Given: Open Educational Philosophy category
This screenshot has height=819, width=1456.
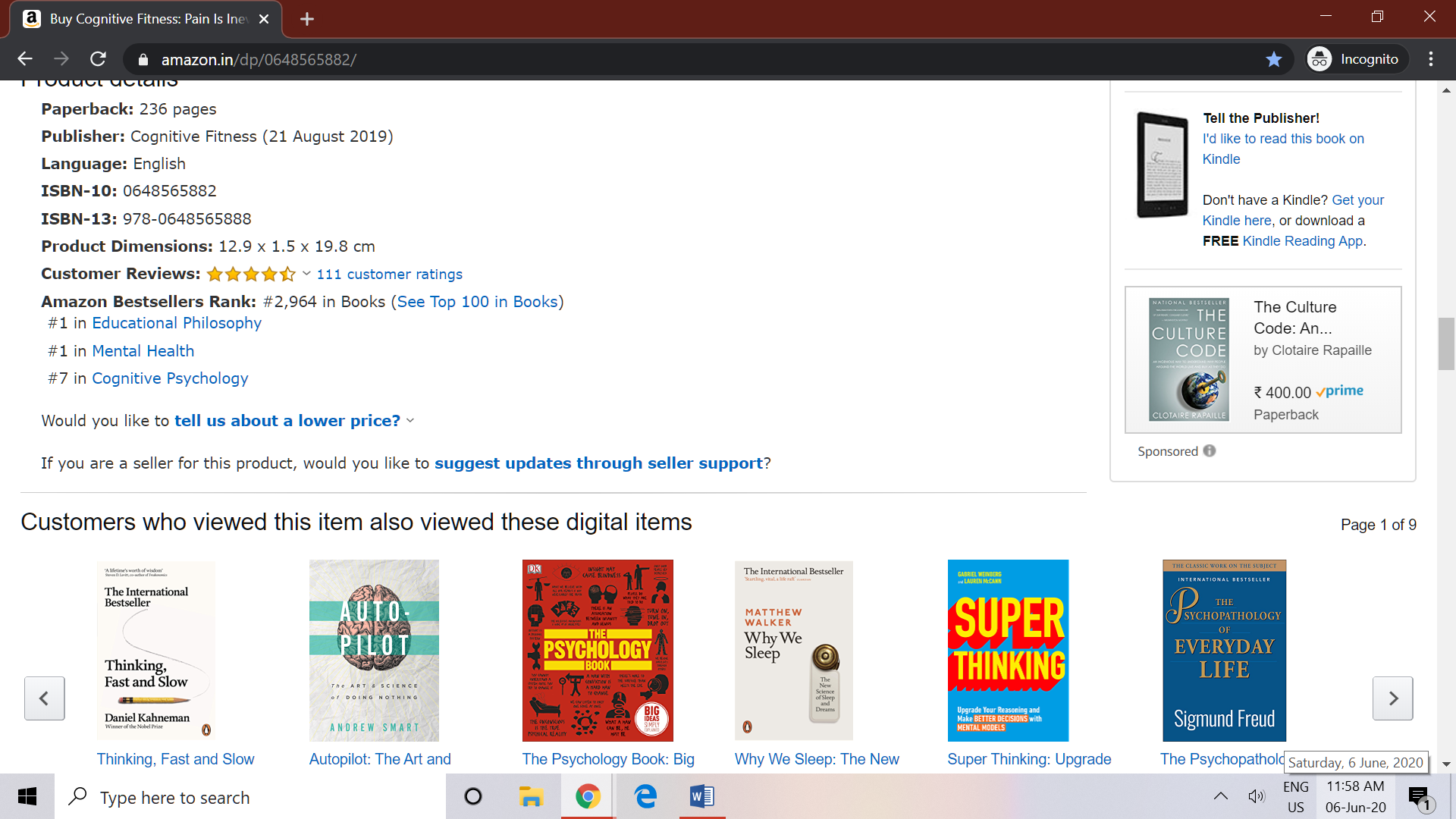Looking at the screenshot, I should coord(177,323).
